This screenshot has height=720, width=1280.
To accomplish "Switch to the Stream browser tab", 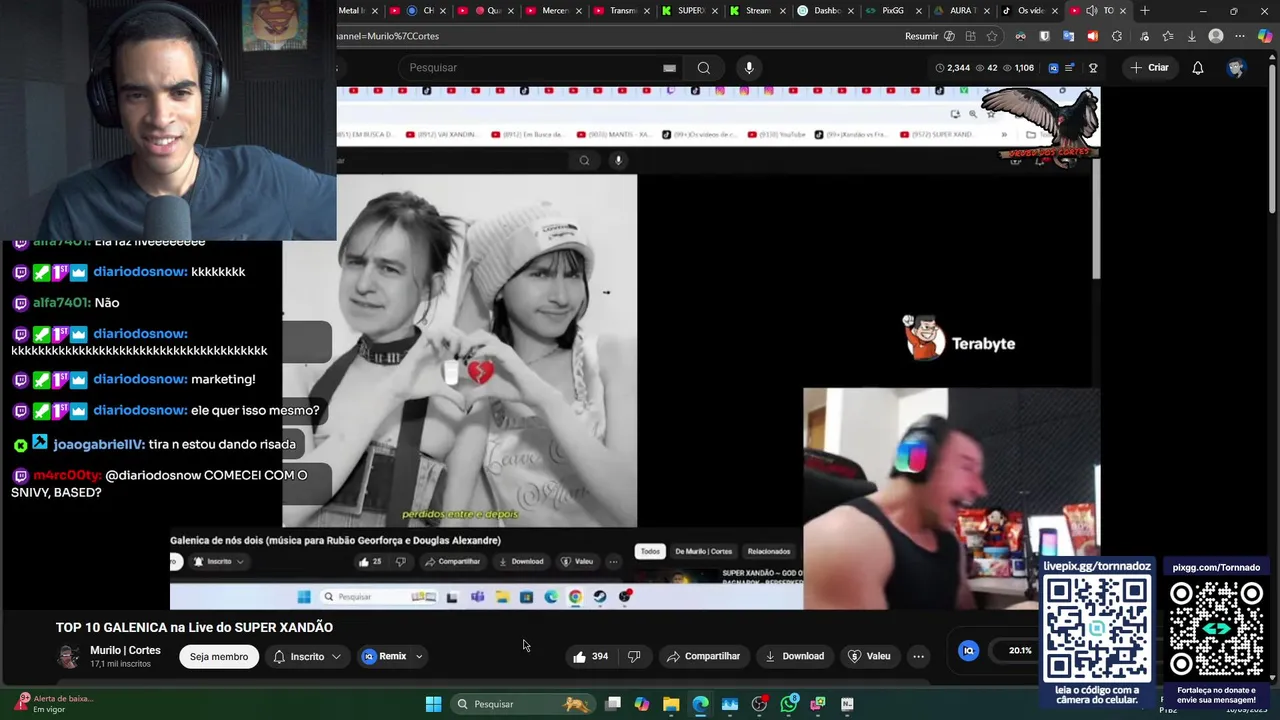I will click(x=750, y=11).
